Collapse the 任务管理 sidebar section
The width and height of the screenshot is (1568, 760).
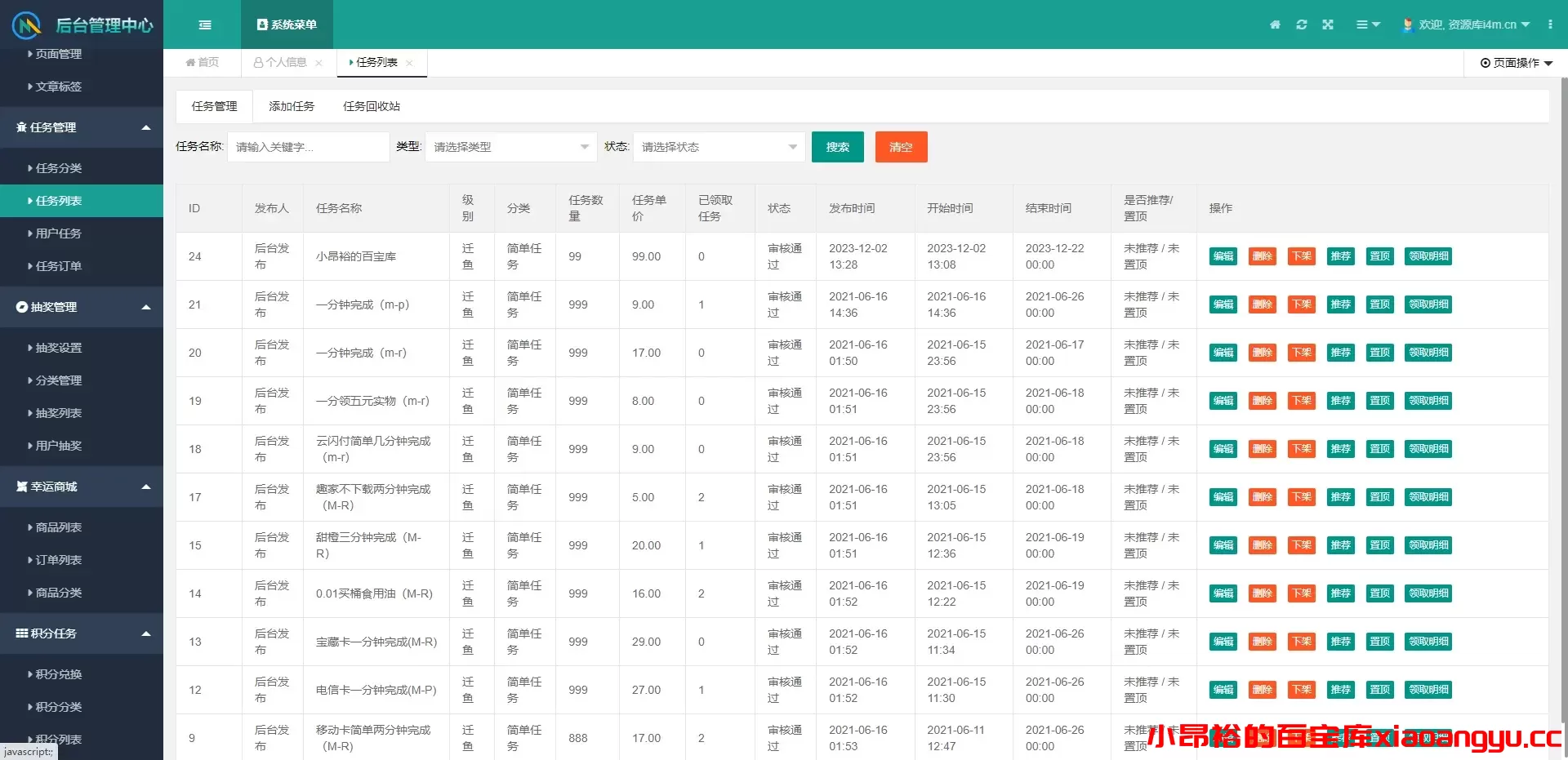(x=82, y=127)
